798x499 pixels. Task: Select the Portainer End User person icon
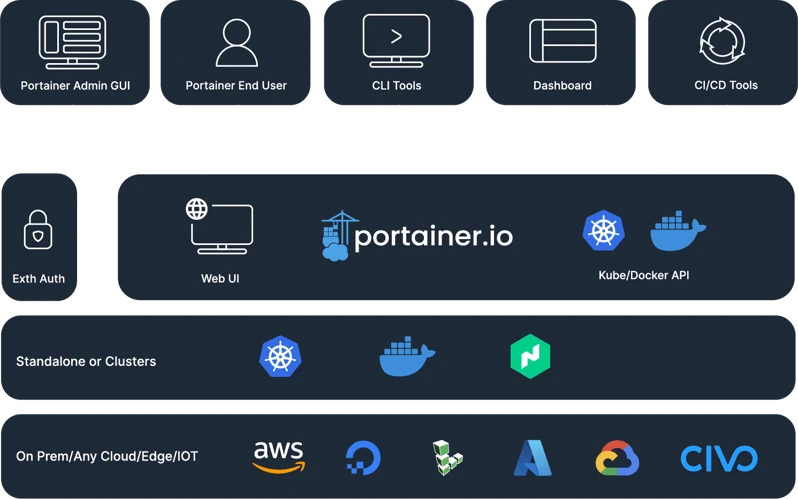(236, 41)
